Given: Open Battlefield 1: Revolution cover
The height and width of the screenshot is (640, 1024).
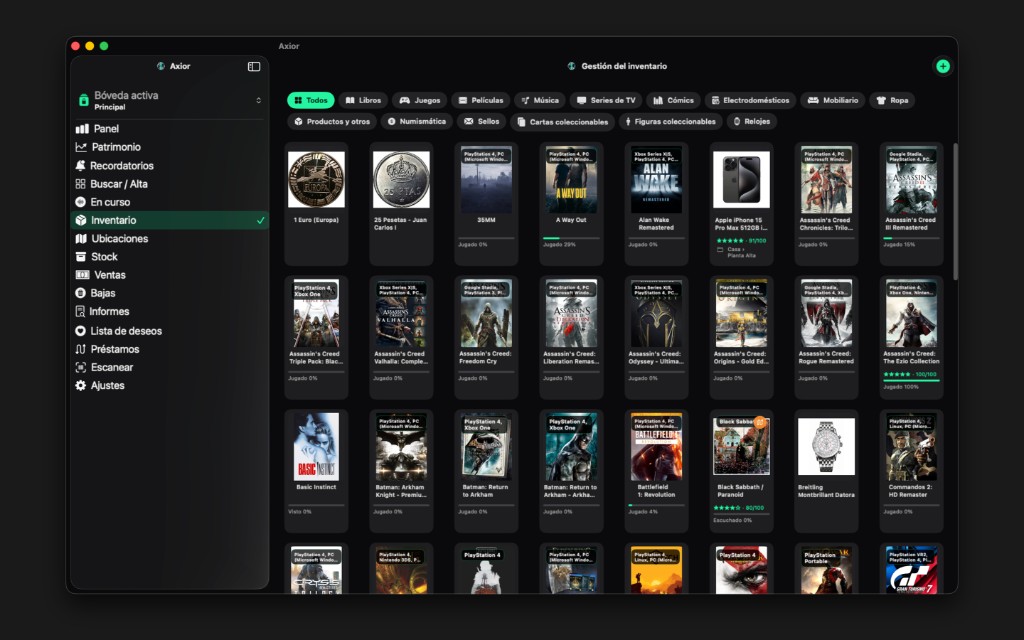Looking at the screenshot, I should [x=656, y=447].
